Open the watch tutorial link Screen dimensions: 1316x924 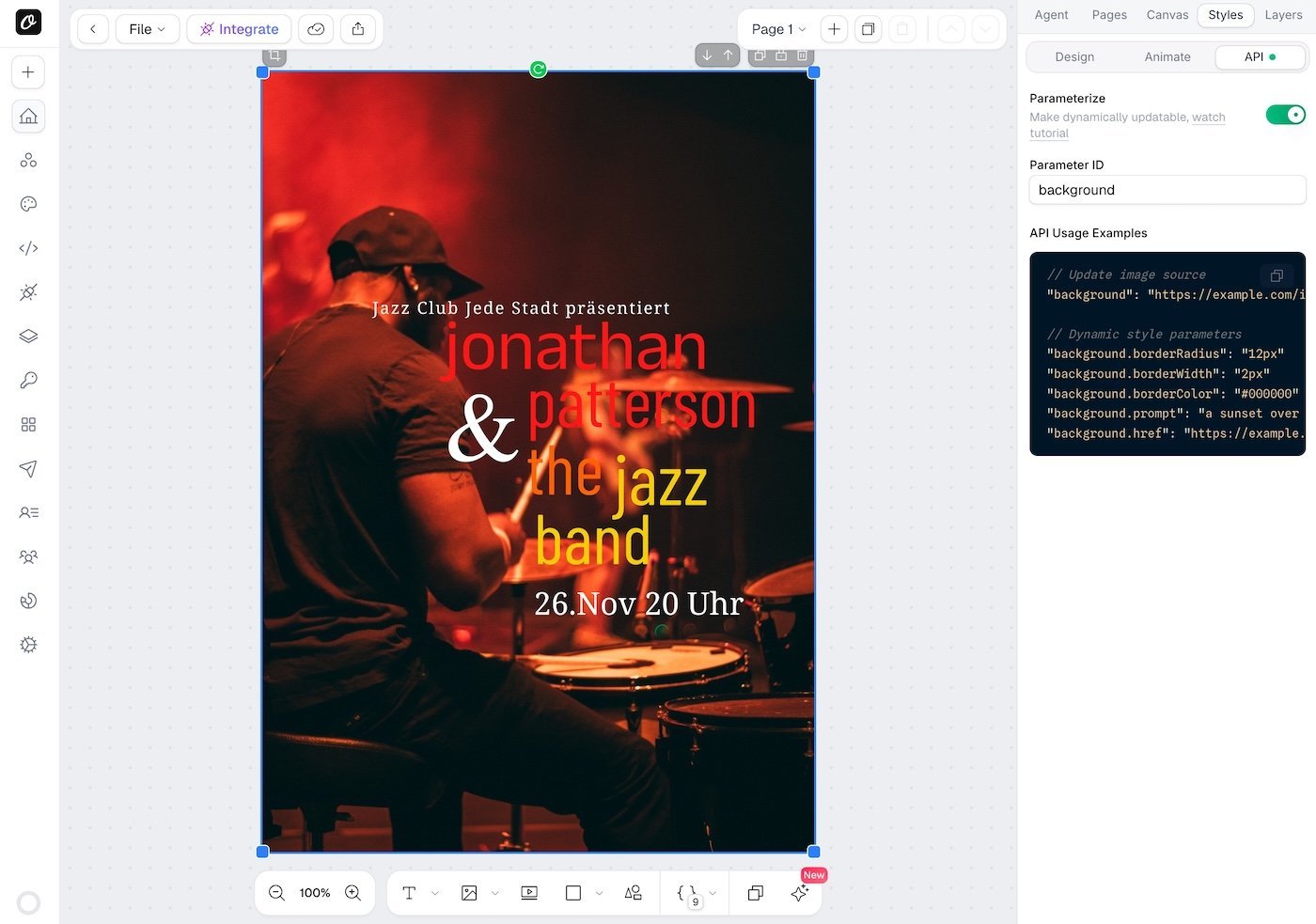pyautogui.click(x=1208, y=117)
